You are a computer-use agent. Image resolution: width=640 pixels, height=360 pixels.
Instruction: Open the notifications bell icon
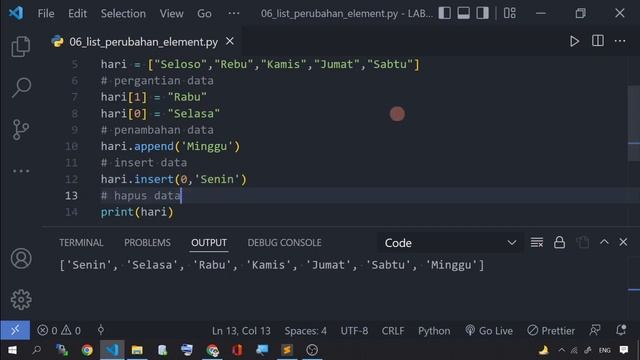621,330
